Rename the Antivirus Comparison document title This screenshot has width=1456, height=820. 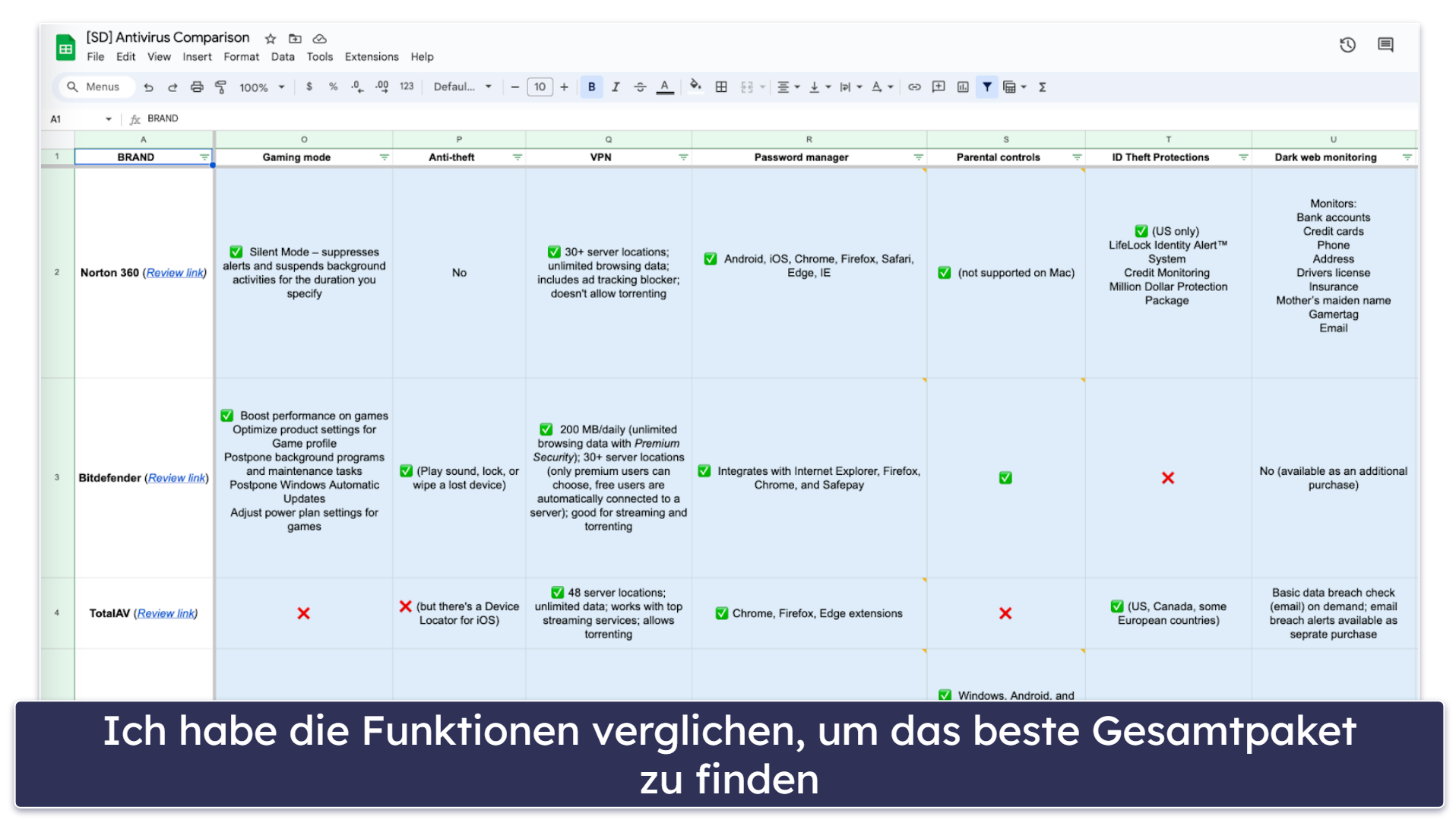pyautogui.click(x=168, y=38)
